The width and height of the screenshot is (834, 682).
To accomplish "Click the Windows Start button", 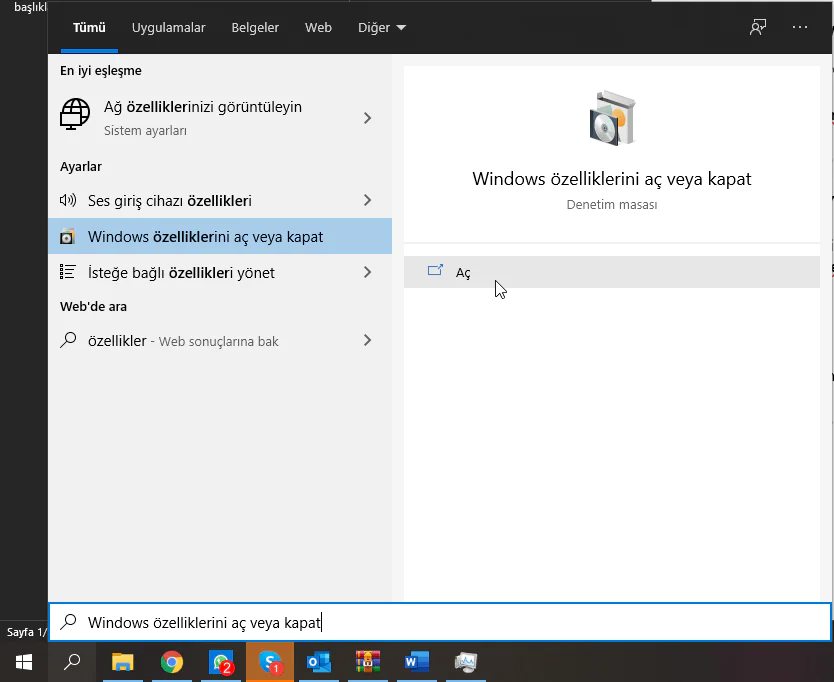I will click(24, 662).
